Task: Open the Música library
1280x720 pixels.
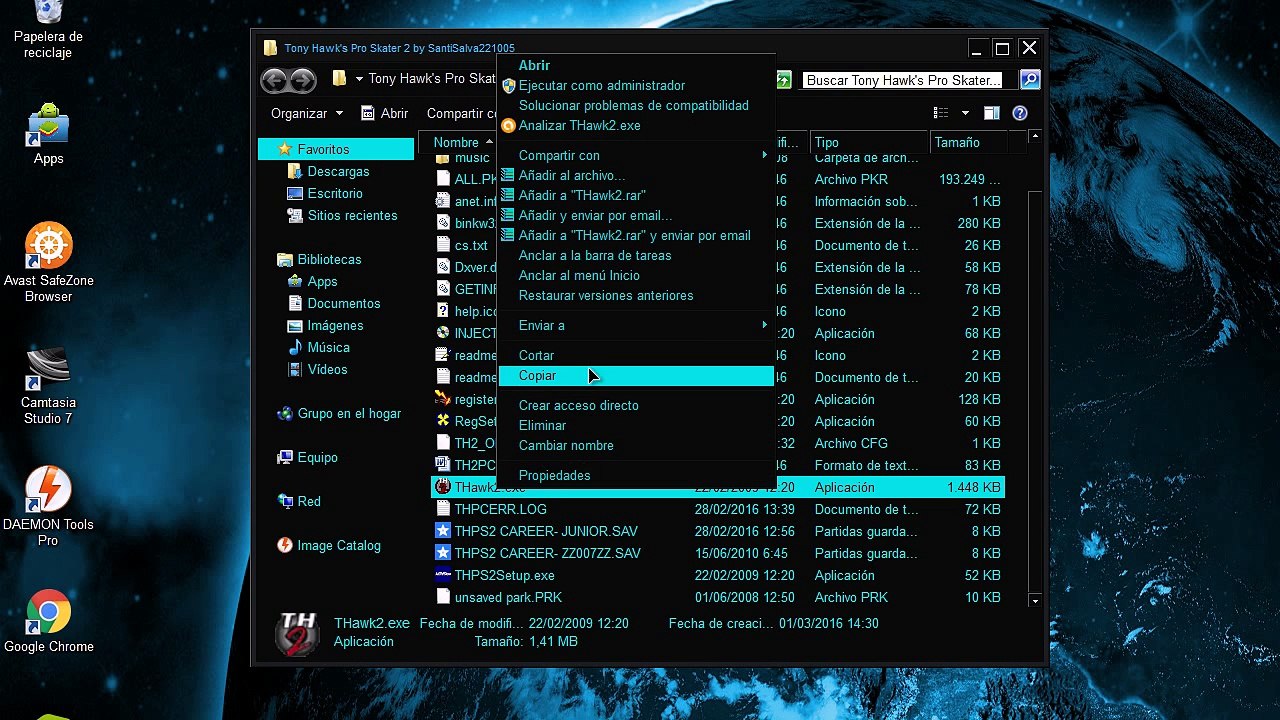Action: pos(328,347)
